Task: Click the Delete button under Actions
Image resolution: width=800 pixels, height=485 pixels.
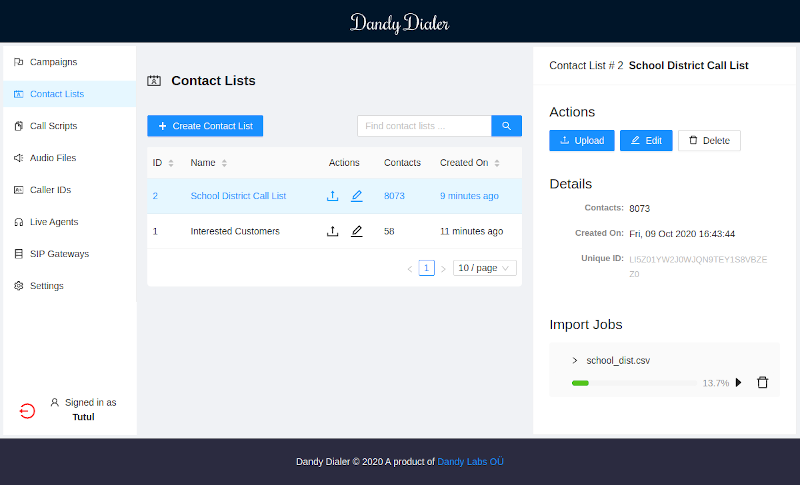Action: point(709,141)
